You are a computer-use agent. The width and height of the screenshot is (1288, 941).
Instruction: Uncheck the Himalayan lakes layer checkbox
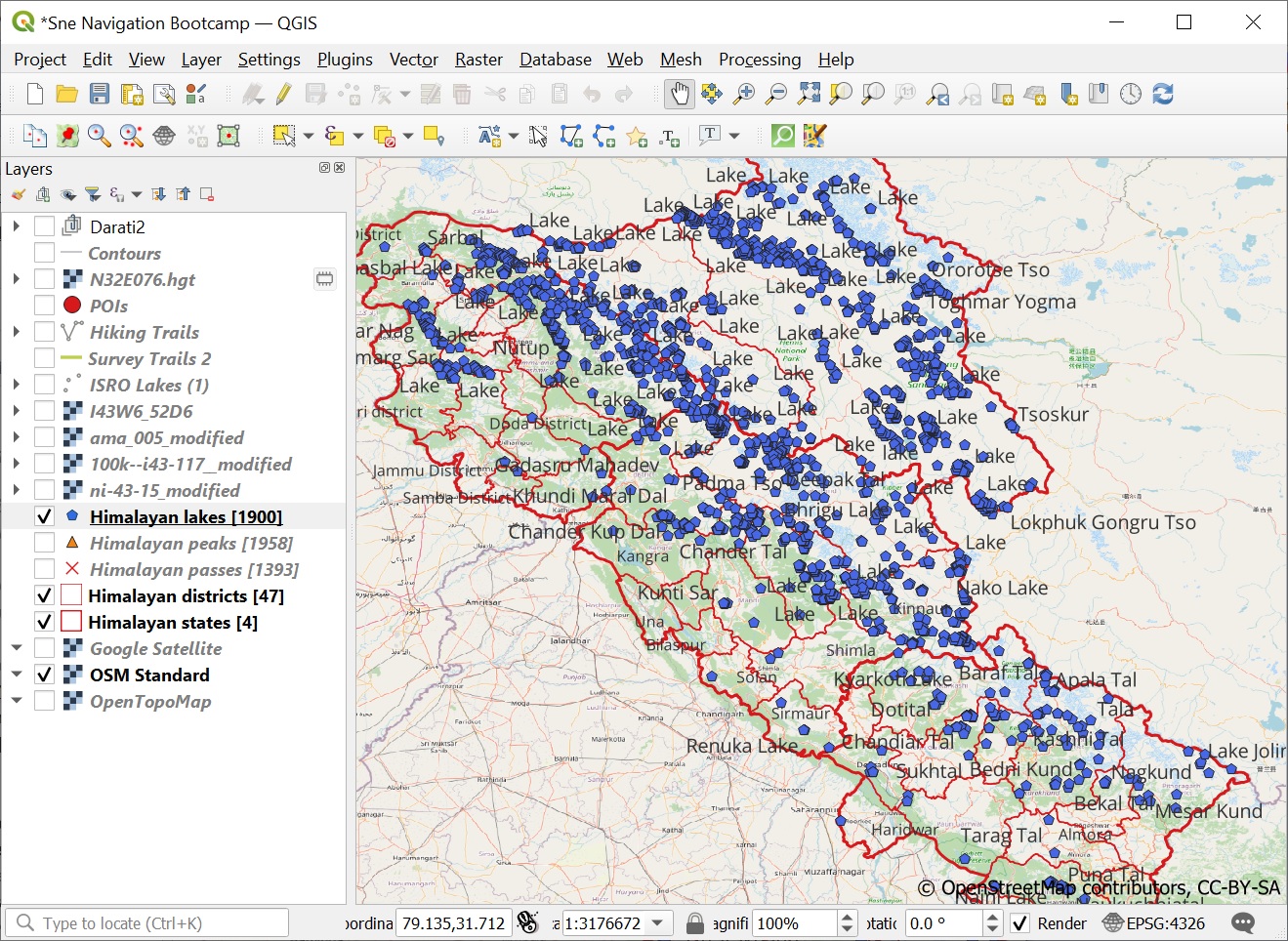tap(44, 516)
